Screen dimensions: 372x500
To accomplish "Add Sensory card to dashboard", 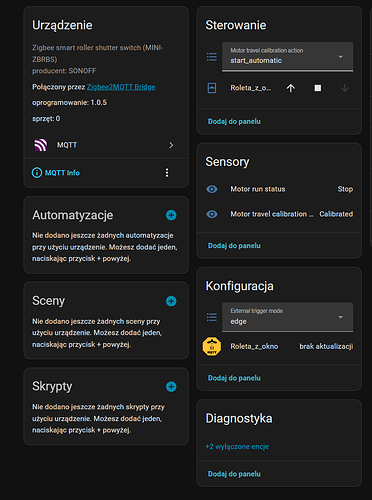I will pyautogui.click(x=234, y=246).
